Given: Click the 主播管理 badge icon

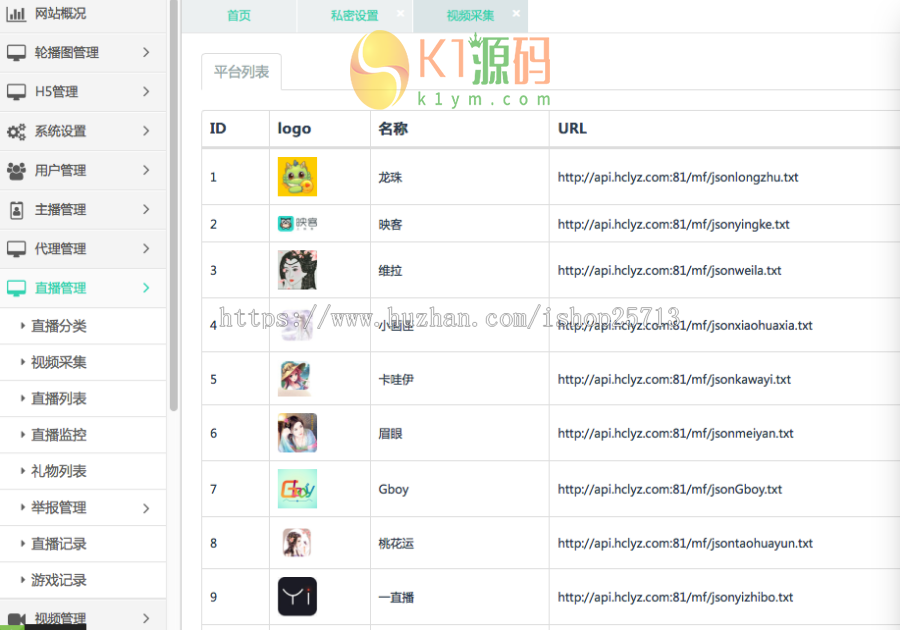Looking at the screenshot, I should coord(17,210).
